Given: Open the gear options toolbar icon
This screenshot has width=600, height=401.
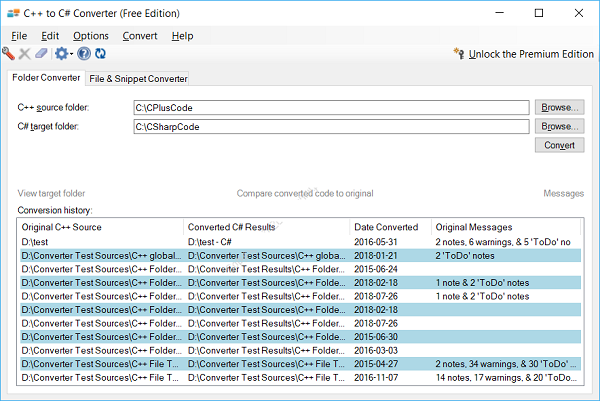Looking at the screenshot, I should [x=61, y=54].
